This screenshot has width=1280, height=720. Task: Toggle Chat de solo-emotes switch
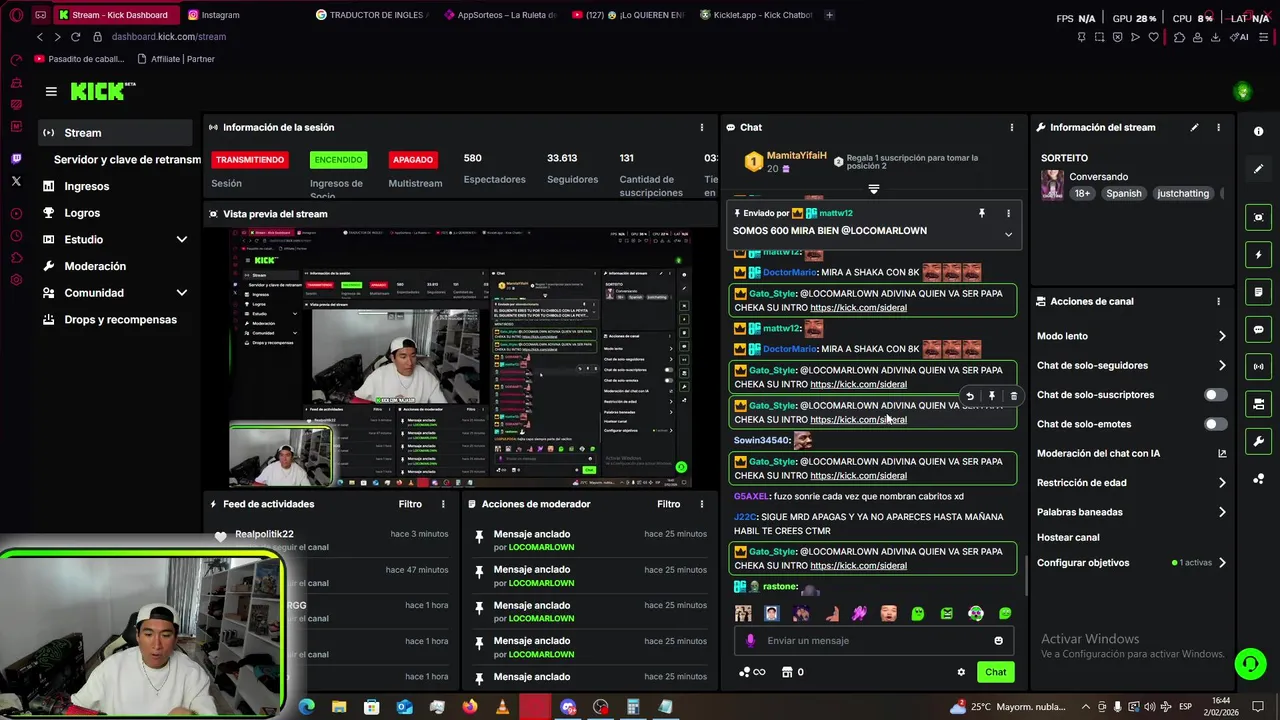1215,424
